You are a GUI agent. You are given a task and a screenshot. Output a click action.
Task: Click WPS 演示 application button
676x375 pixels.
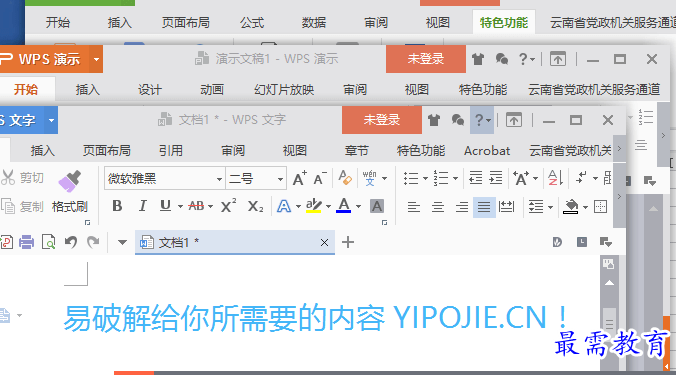click(44, 59)
